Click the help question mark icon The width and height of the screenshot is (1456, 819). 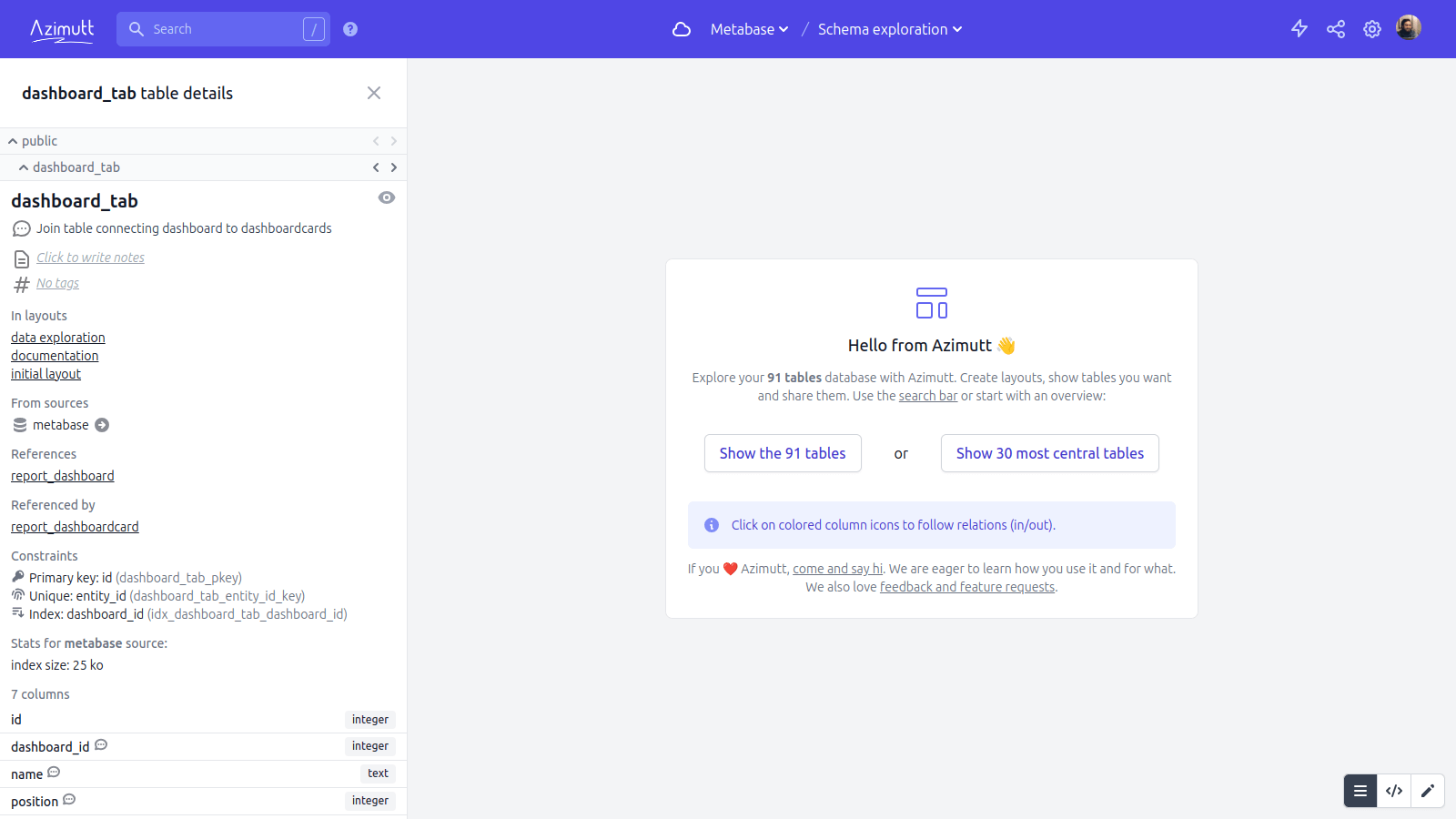tap(350, 29)
